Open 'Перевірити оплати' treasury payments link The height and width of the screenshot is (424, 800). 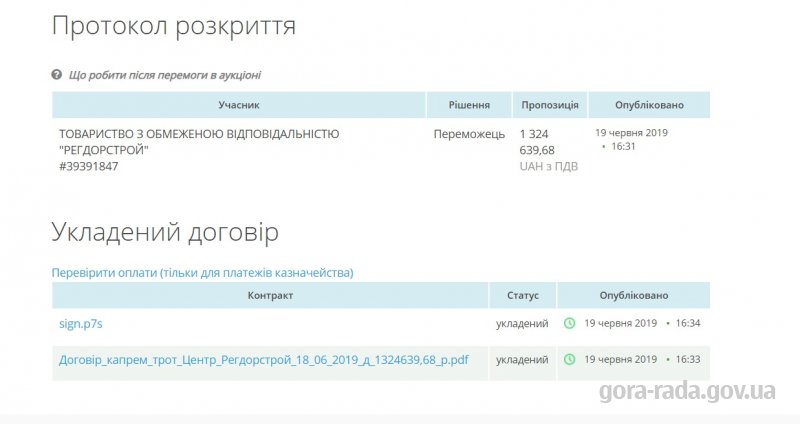coord(203,272)
